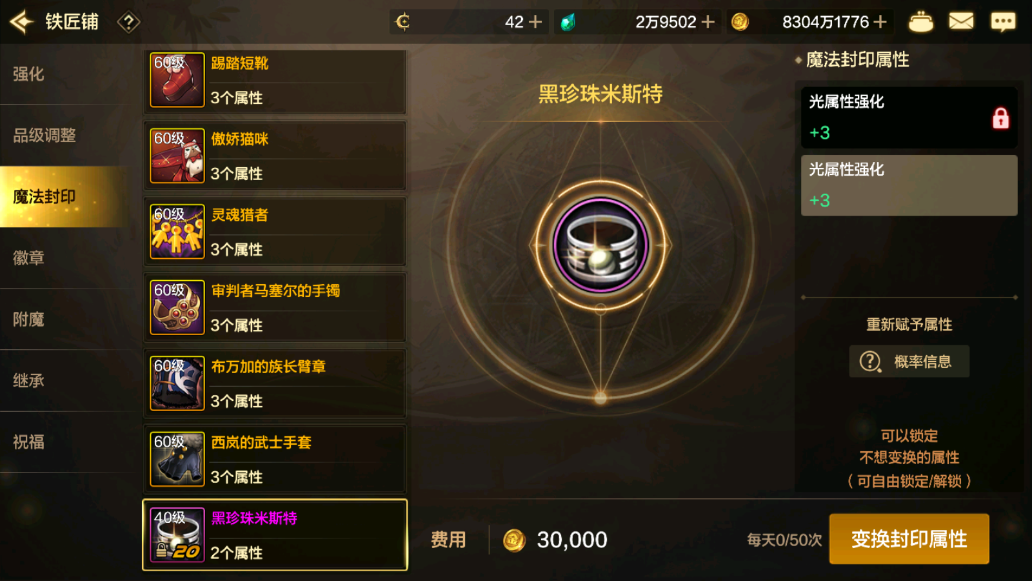Toggle the red lock on first 光属性强化

(x=1000, y=118)
